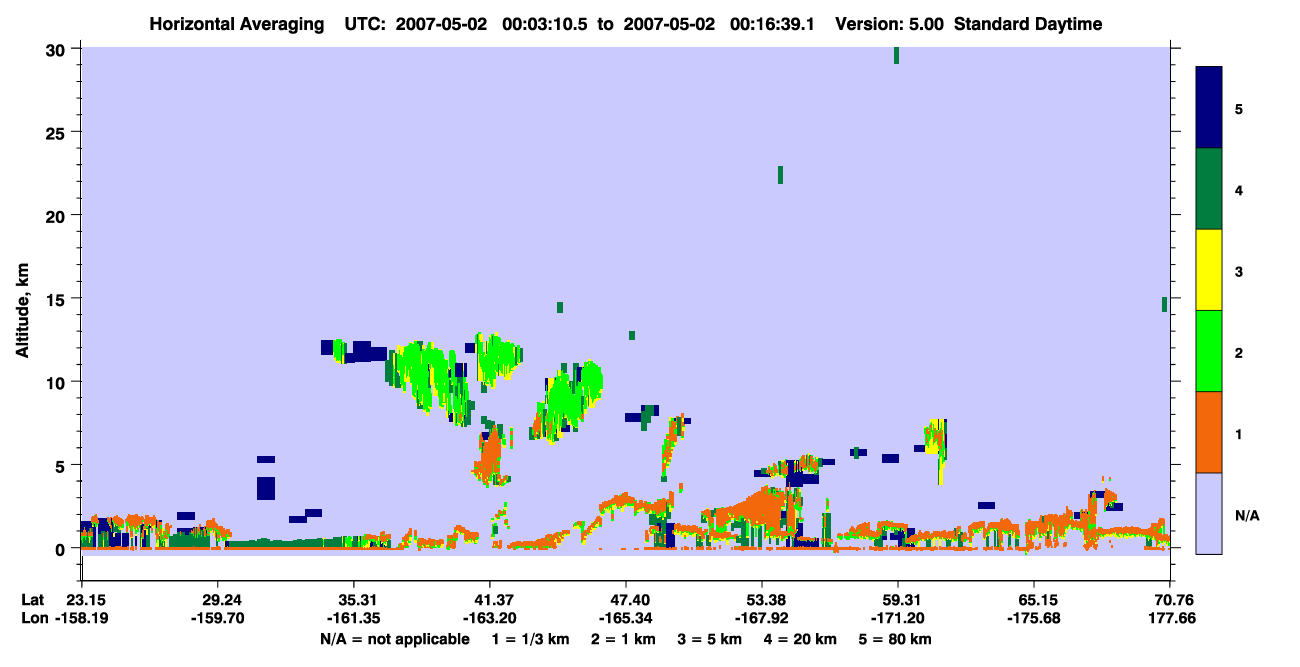
Task: Click the '1 = 1/3 km' legend text
Action: [x=533, y=639]
